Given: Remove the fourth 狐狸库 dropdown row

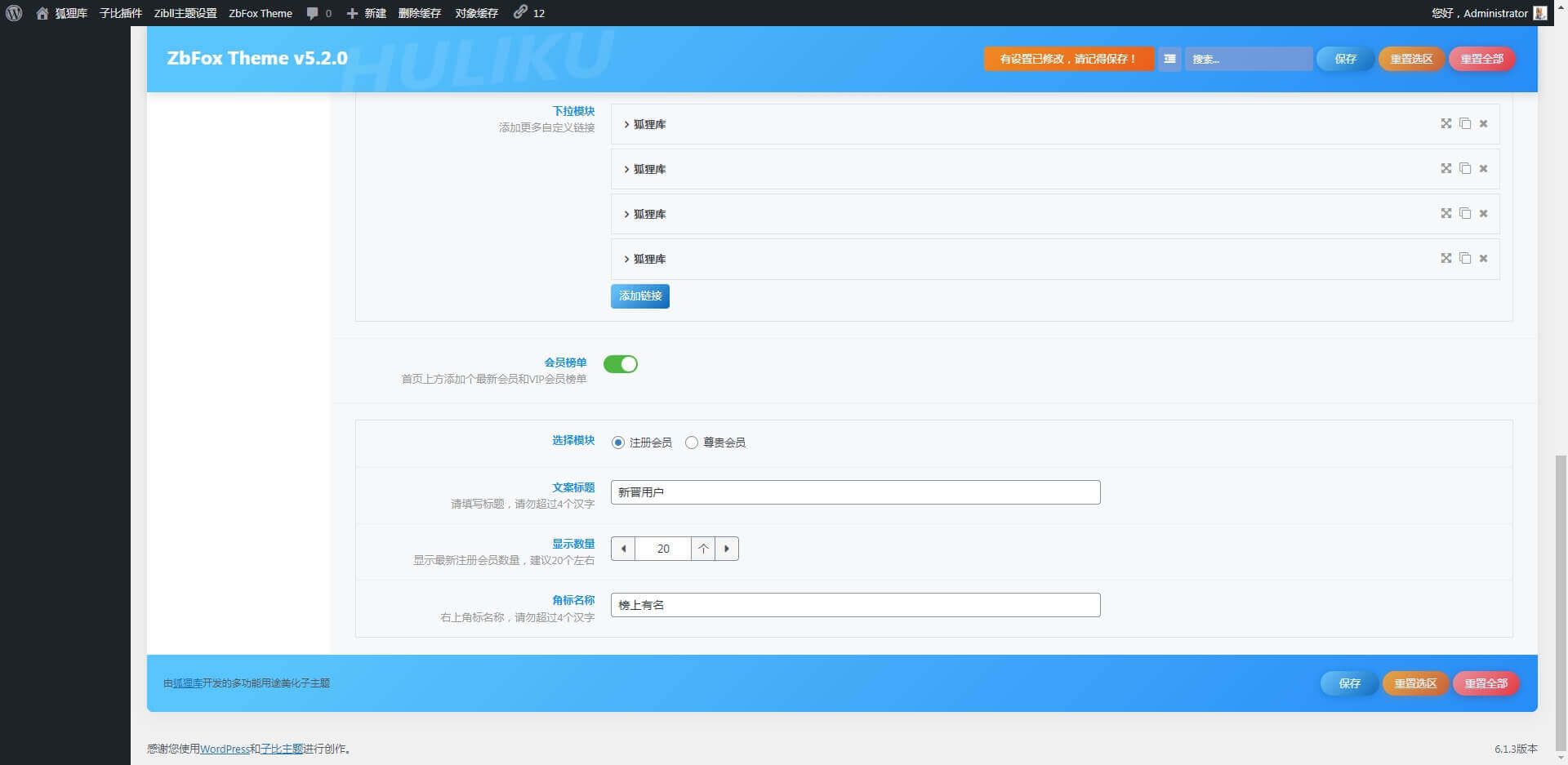Looking at the screenshot, I should point(1483,258).
